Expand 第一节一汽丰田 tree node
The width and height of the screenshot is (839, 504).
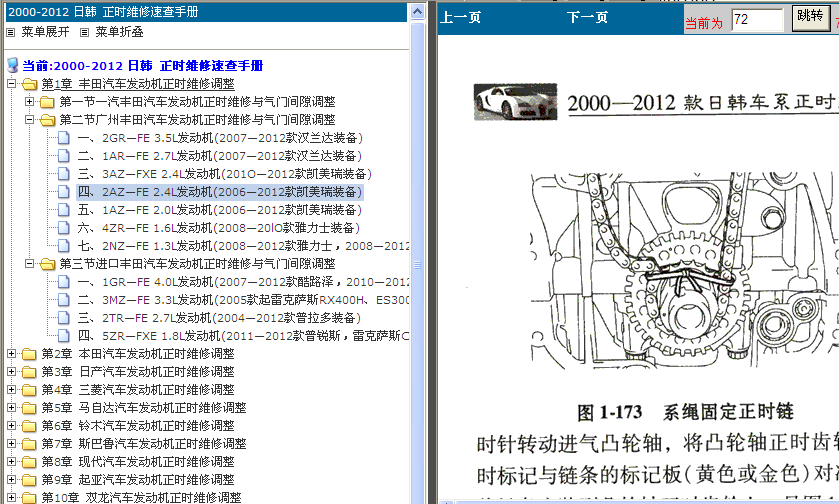pyautogui.click(x=29, y=101)
